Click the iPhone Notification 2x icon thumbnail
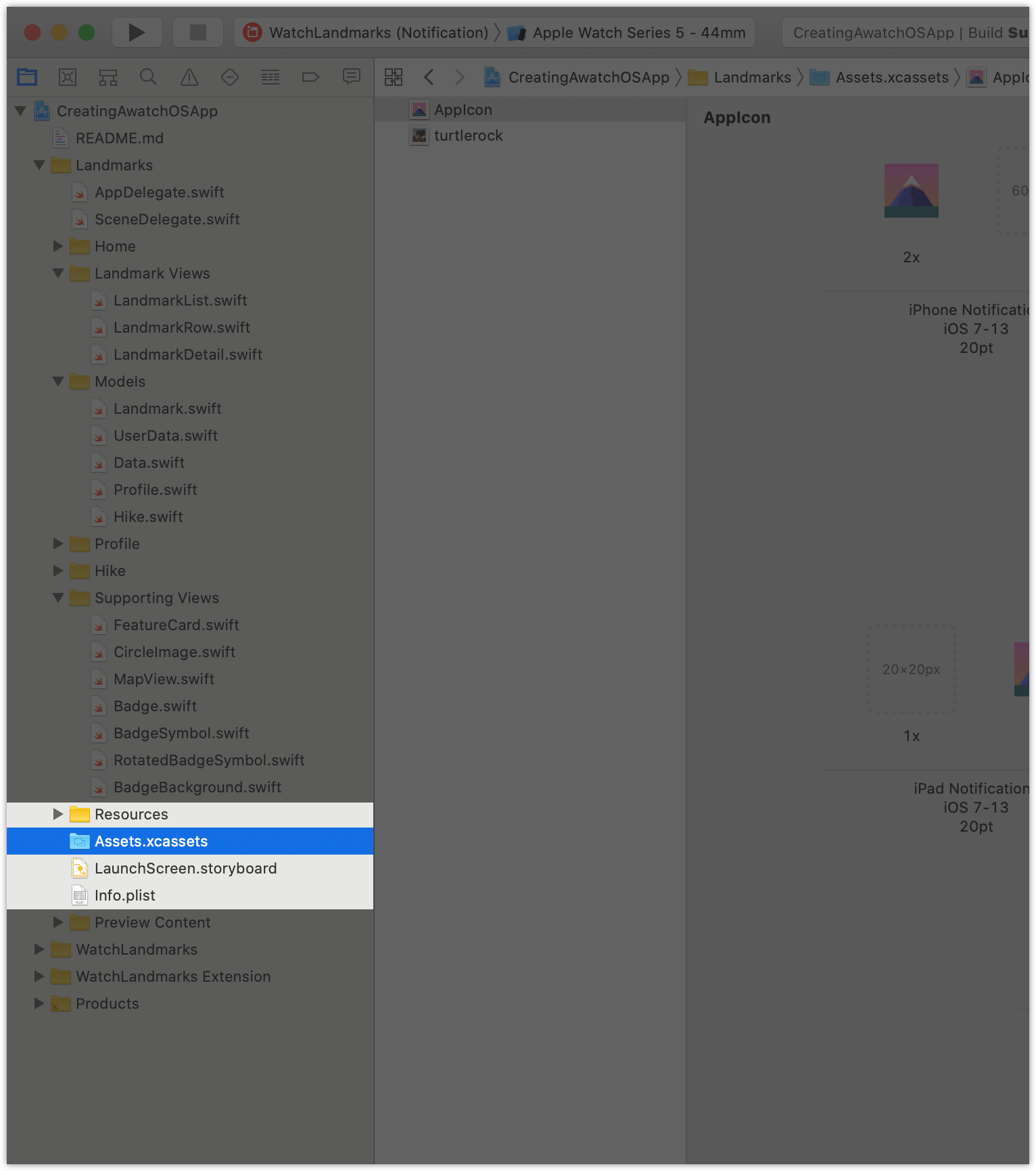Screen dimensions: 1036x1171 911,191
